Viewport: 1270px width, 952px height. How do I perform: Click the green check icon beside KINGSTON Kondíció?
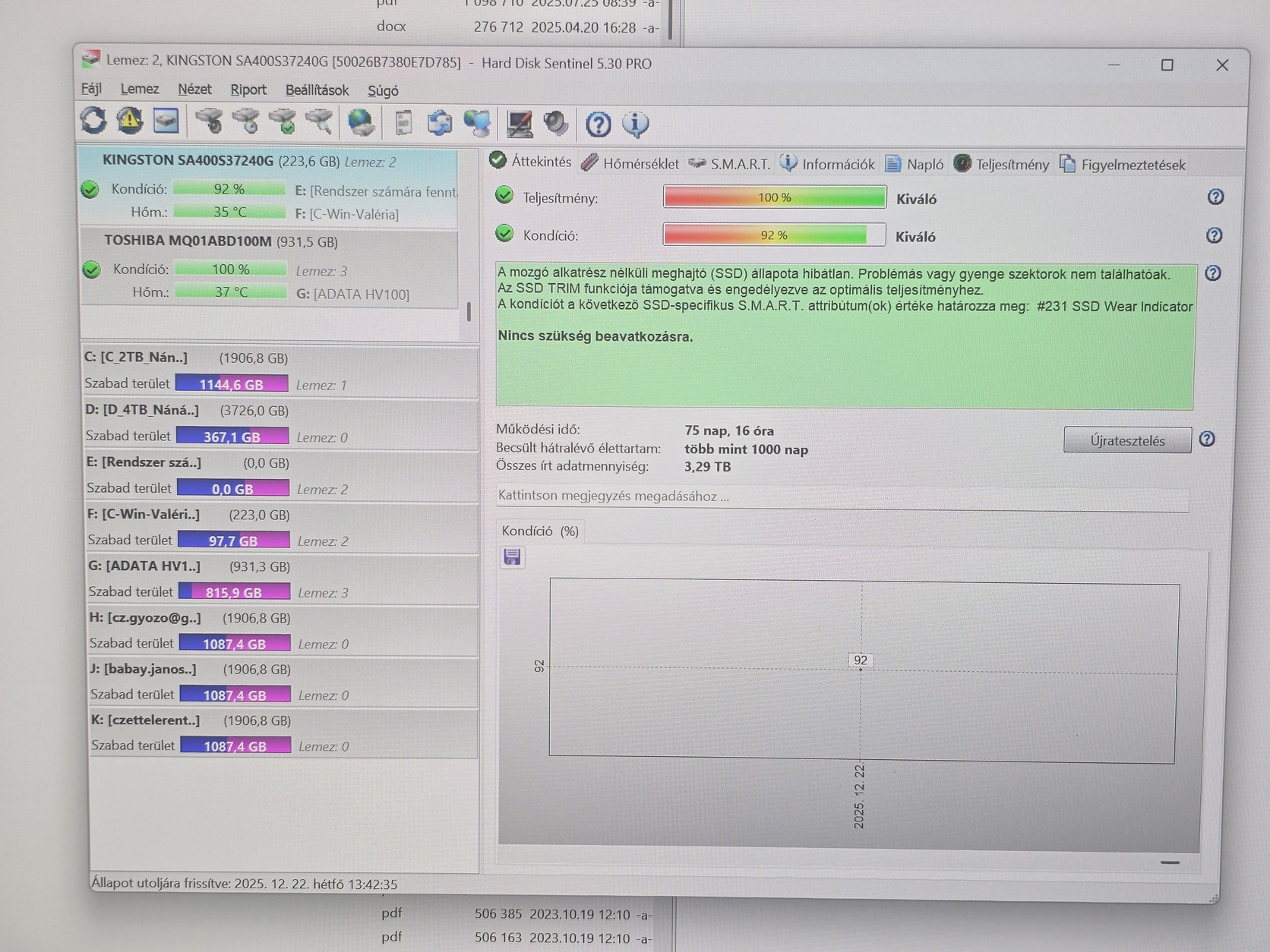point(90,189)
